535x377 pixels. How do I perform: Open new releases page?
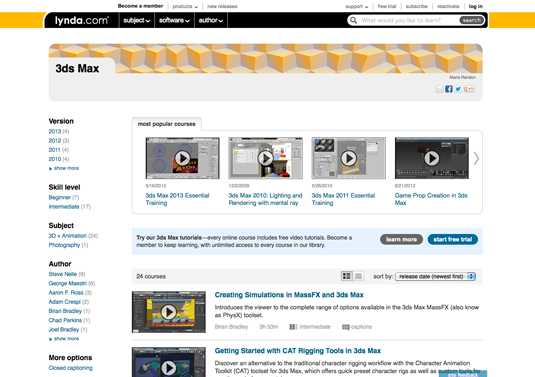[x=222, y=6]
